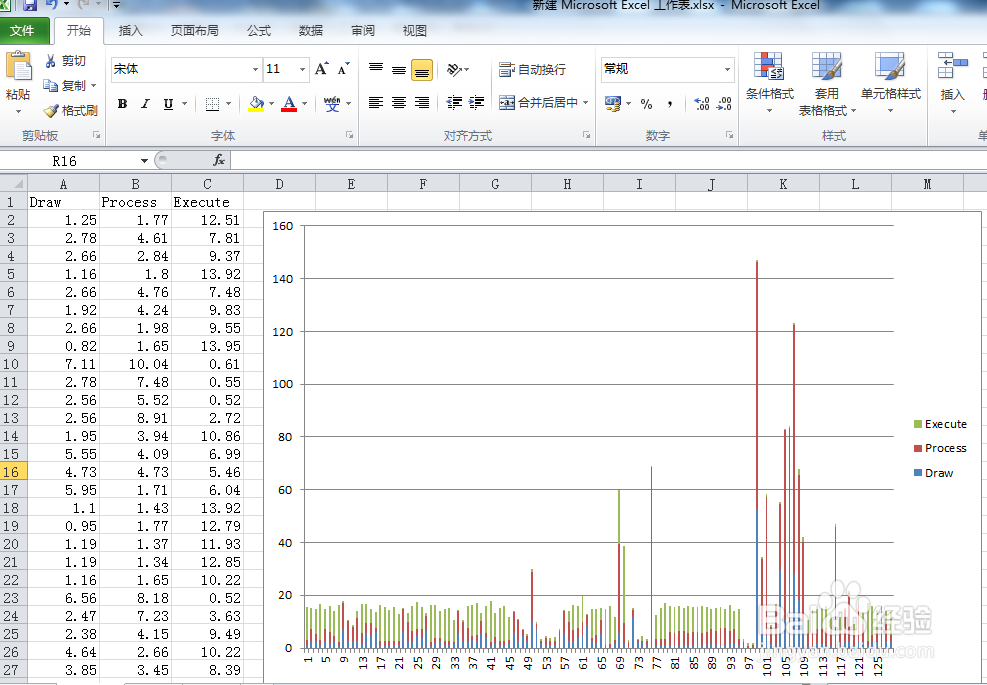Viewport: 987px width, 685px height.
Task: Align text to middle of cell
Action: click(398, 69)
